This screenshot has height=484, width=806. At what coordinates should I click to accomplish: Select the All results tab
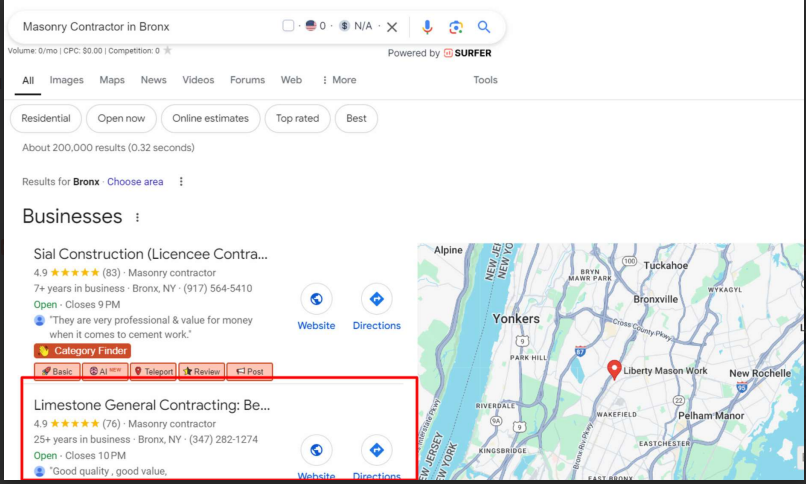click(x=28, y=81)
